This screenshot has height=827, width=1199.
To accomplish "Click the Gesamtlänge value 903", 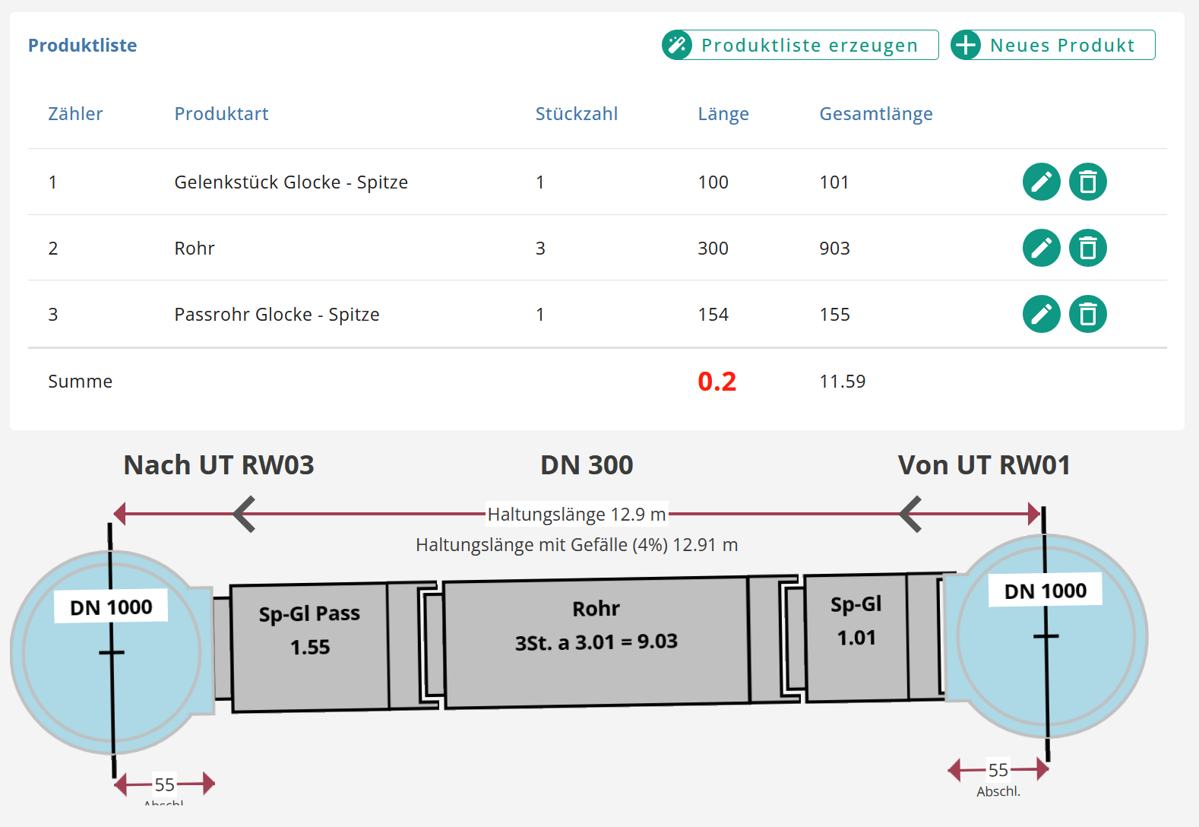I will coord(834,248).
